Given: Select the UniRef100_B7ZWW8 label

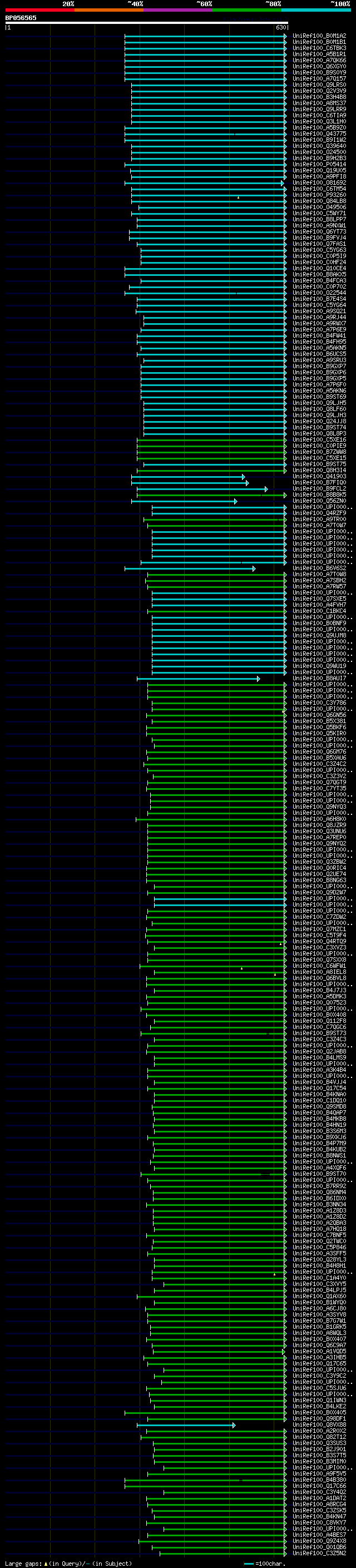Looking at the screenshot, I should [319, 452].
